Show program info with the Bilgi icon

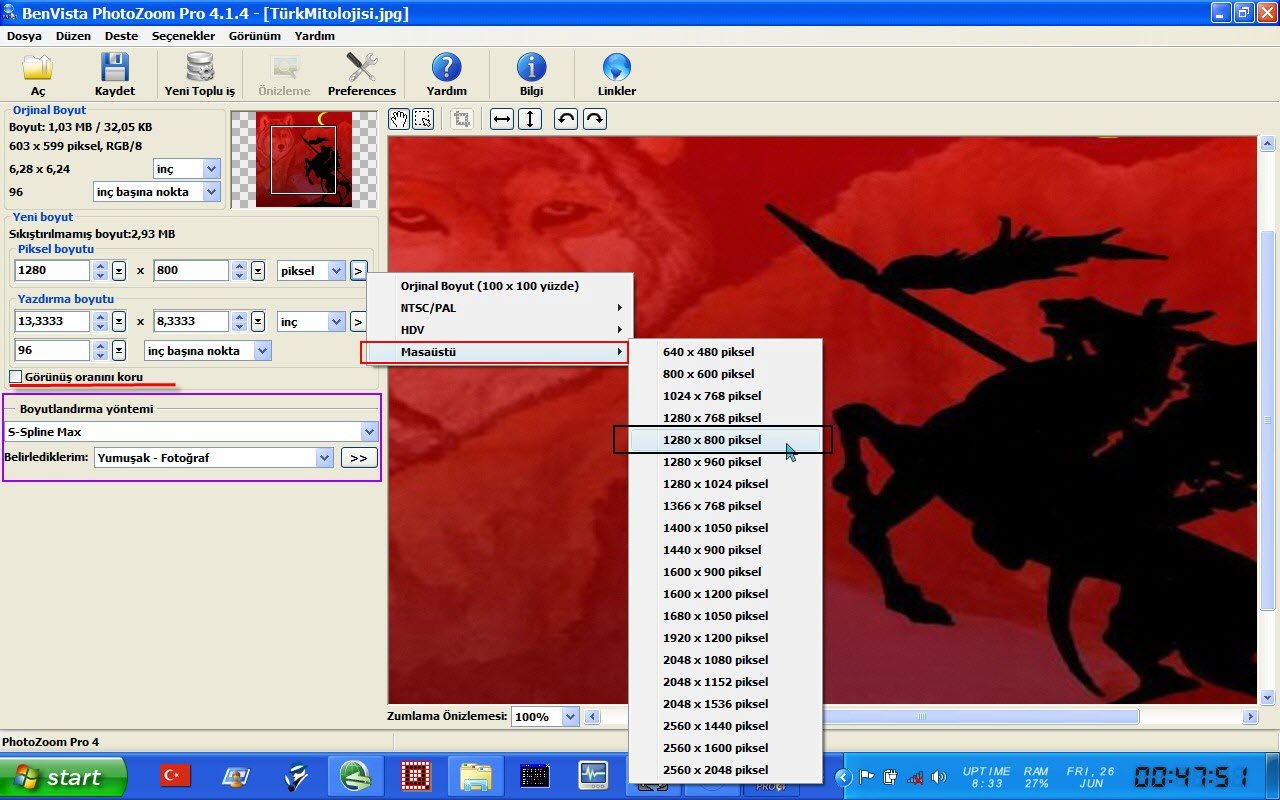[x=531, y=73]
